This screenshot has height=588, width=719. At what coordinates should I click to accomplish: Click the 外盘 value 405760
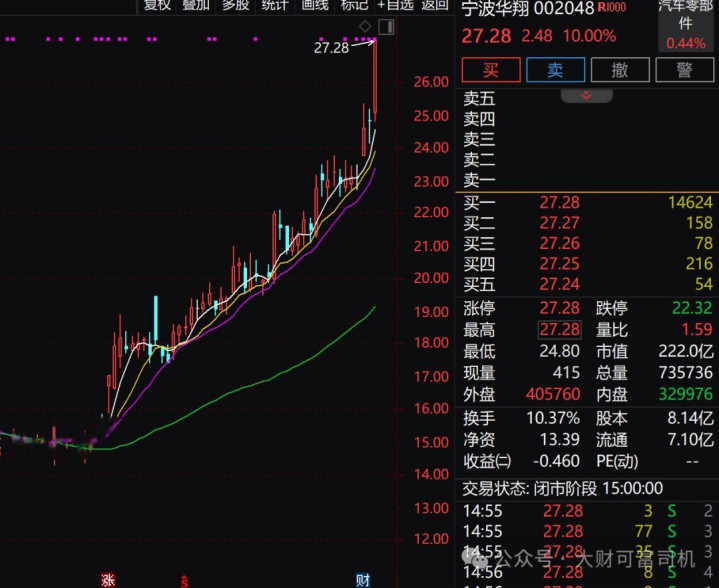(553, 394)
